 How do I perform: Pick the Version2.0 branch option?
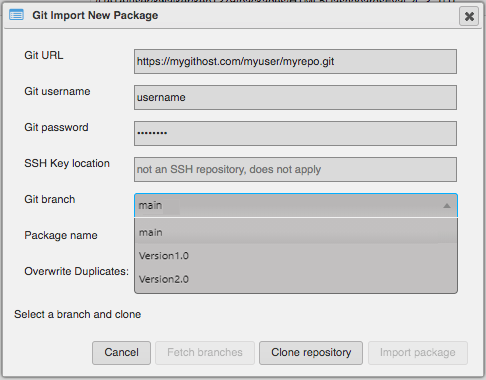(x=296, y=279)
